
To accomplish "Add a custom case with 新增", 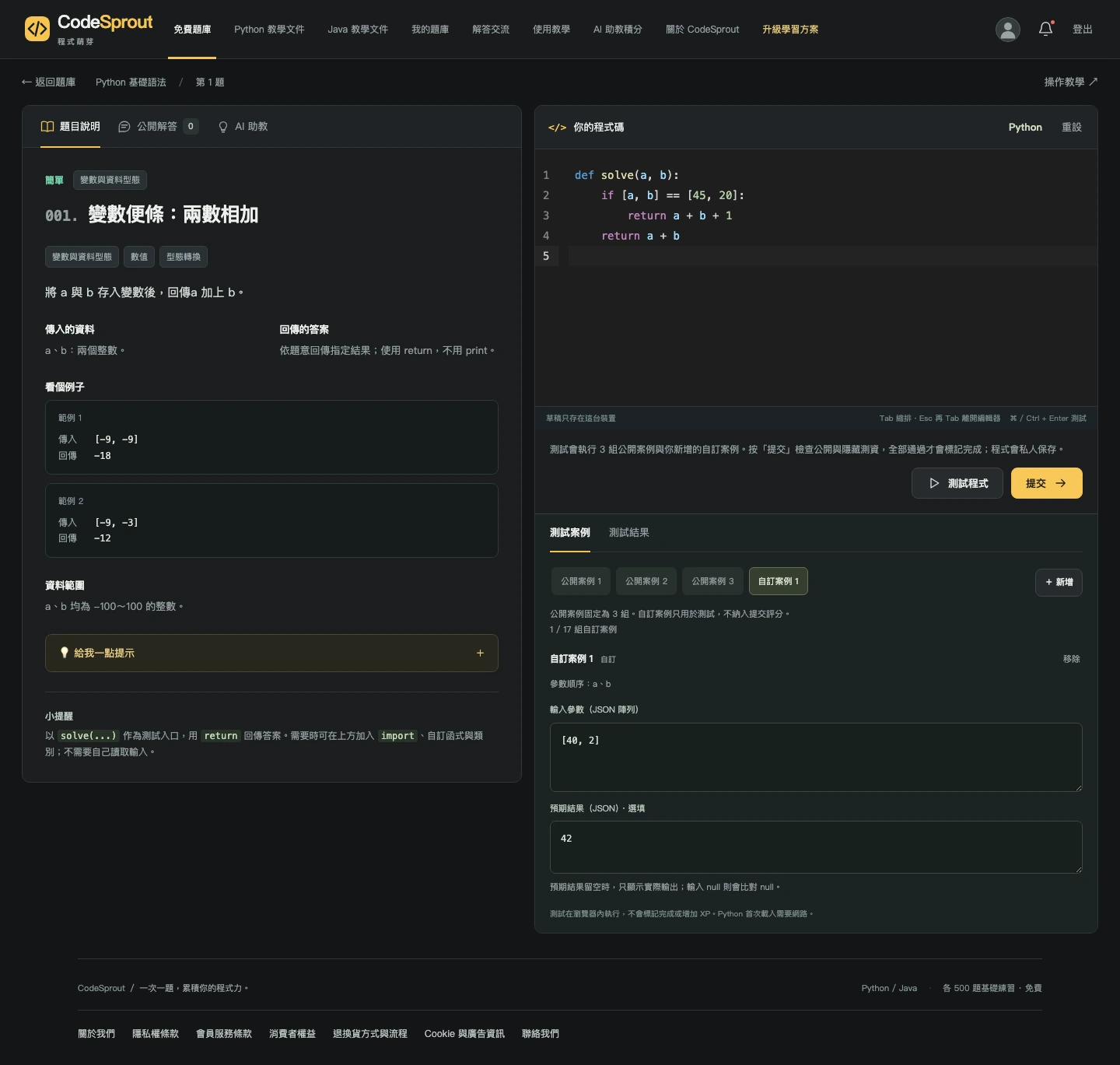I will click(1059, 582).
